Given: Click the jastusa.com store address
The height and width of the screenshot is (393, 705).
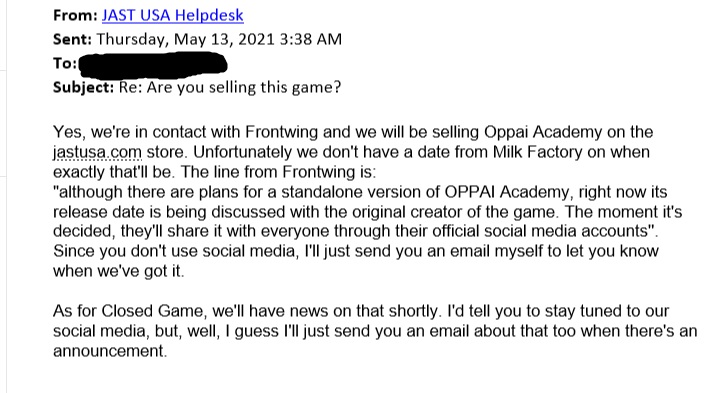Looking at the screenshot, I should [97, 152].
